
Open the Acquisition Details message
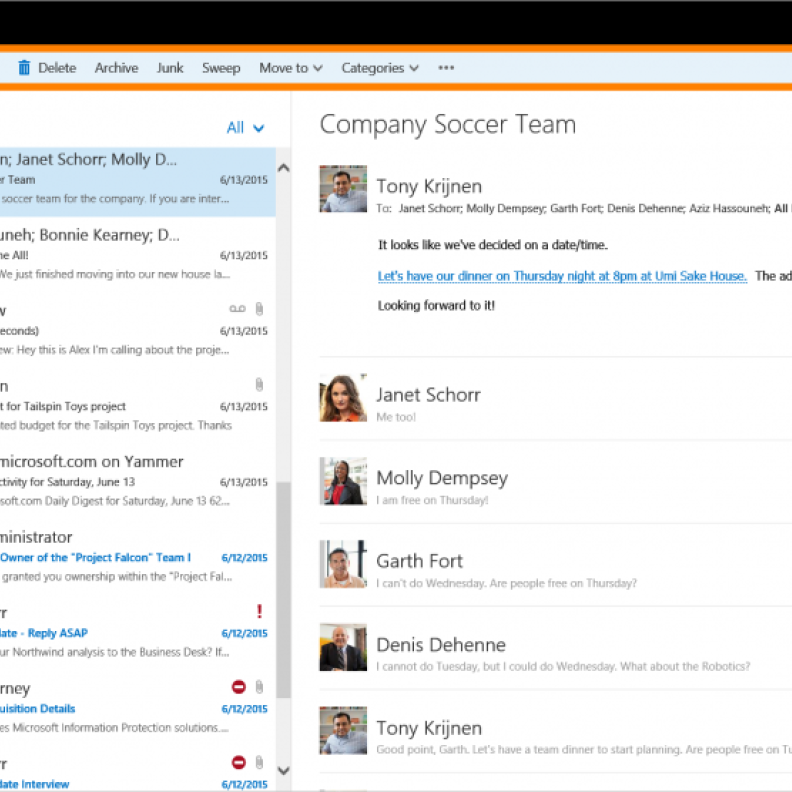point(137,708)
